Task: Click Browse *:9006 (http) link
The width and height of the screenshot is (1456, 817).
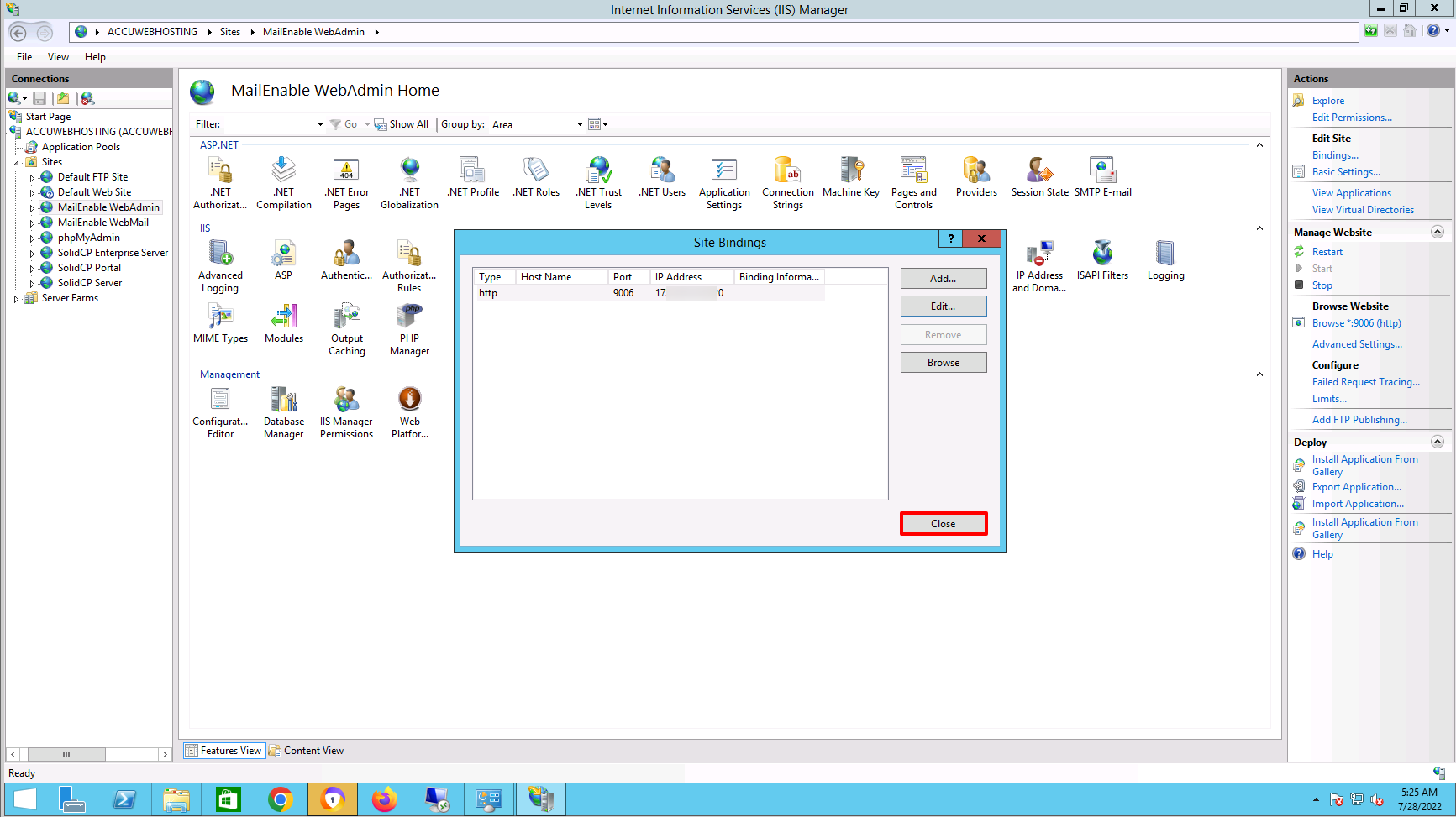Action: 1357,323
